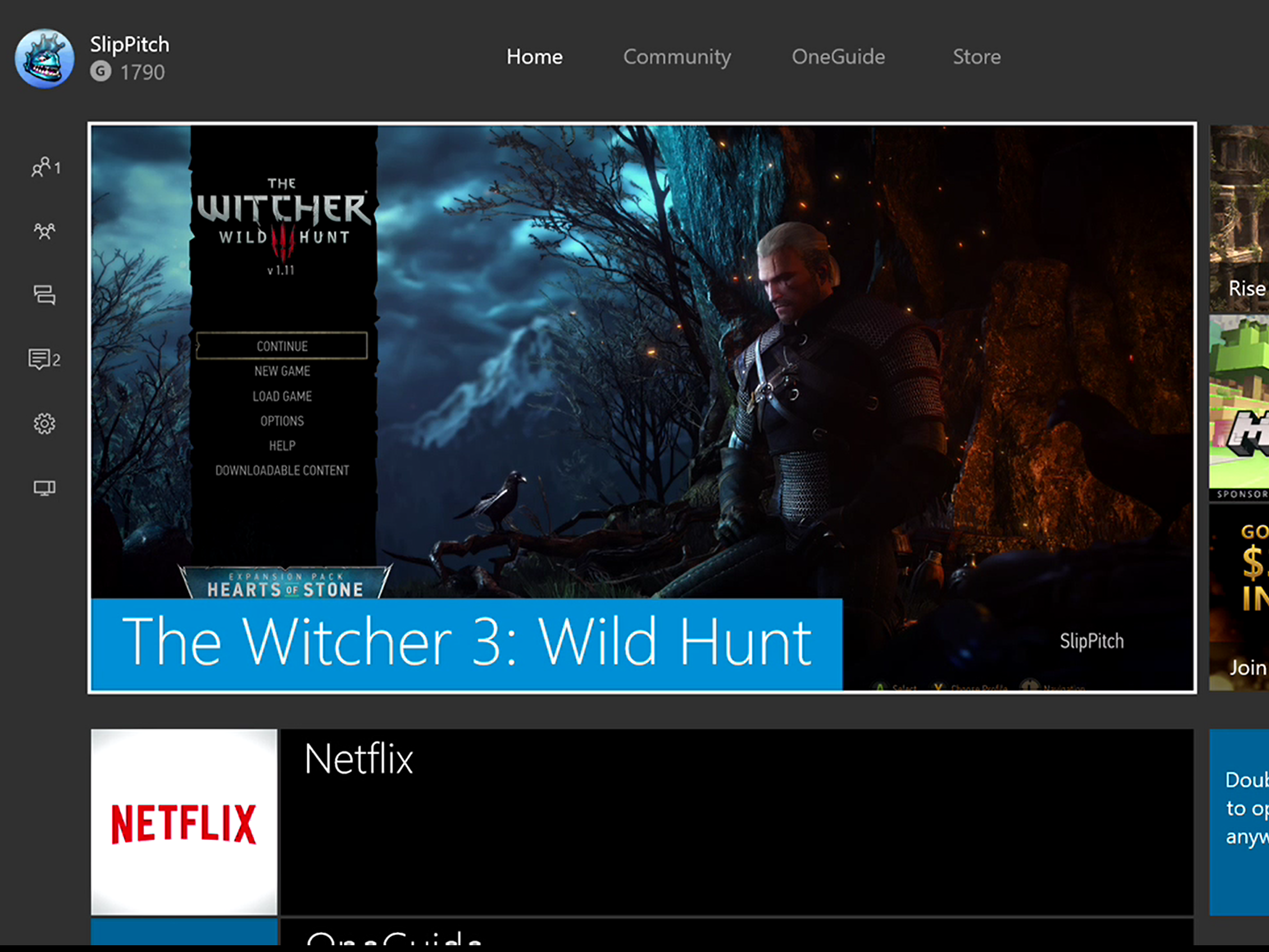Switch to the Community tab

[677, 57]
